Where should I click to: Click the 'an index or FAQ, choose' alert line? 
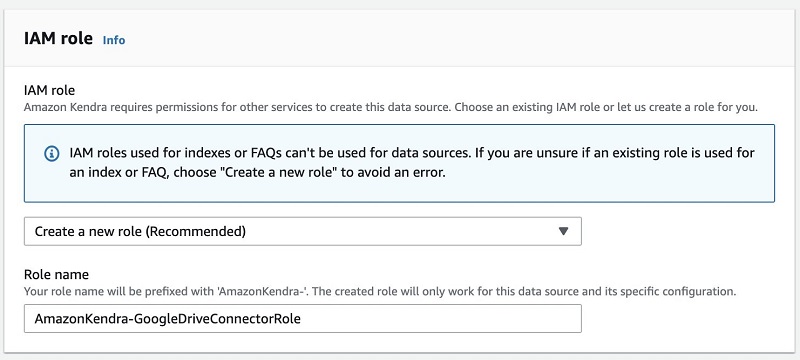(x=258, y=173)
